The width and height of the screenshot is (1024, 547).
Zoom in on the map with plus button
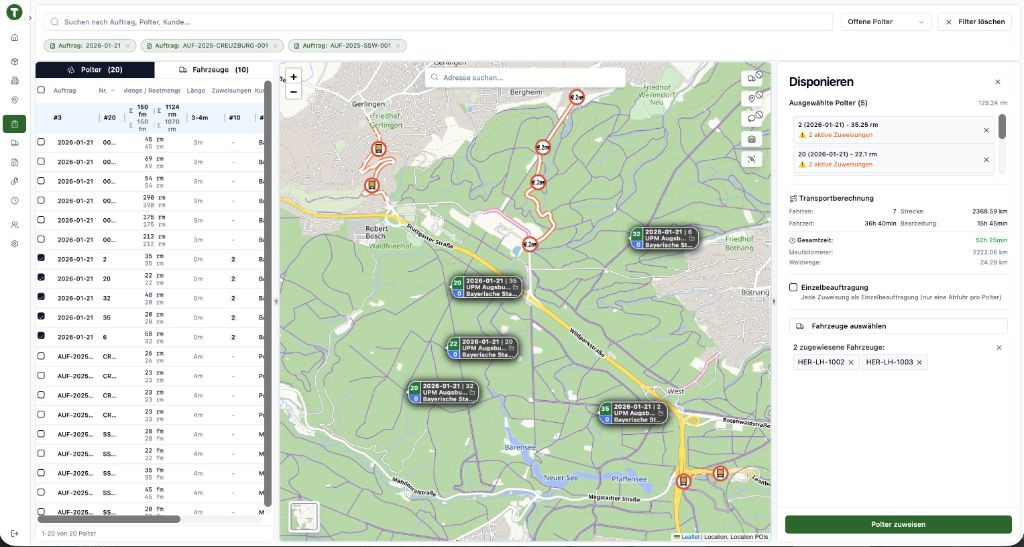pos(293,76)
